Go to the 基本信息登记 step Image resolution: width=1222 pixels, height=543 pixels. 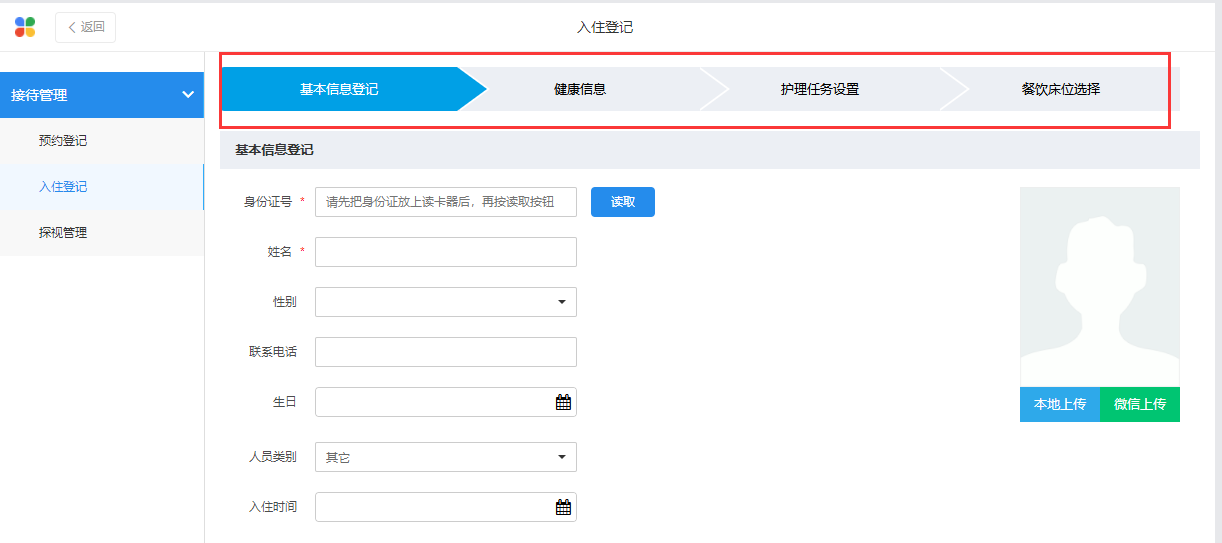pos(339,89)
